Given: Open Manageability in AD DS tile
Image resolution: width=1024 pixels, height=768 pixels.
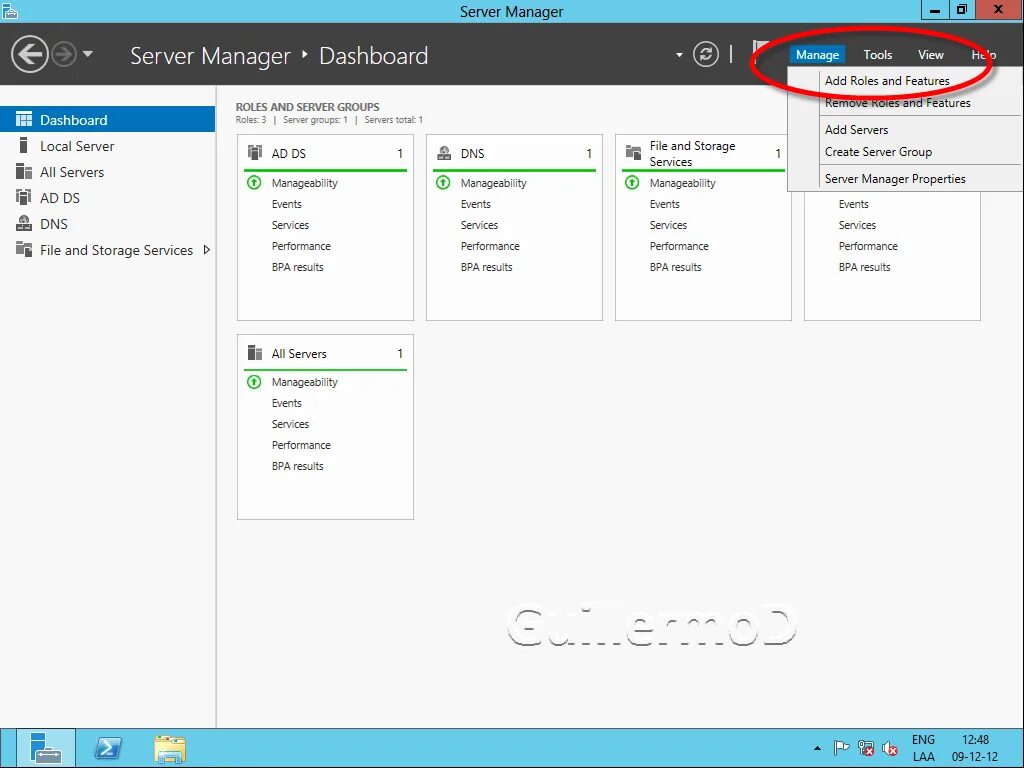Looking at the screenshot, I should pyautogui.click(x=304, y=184).
